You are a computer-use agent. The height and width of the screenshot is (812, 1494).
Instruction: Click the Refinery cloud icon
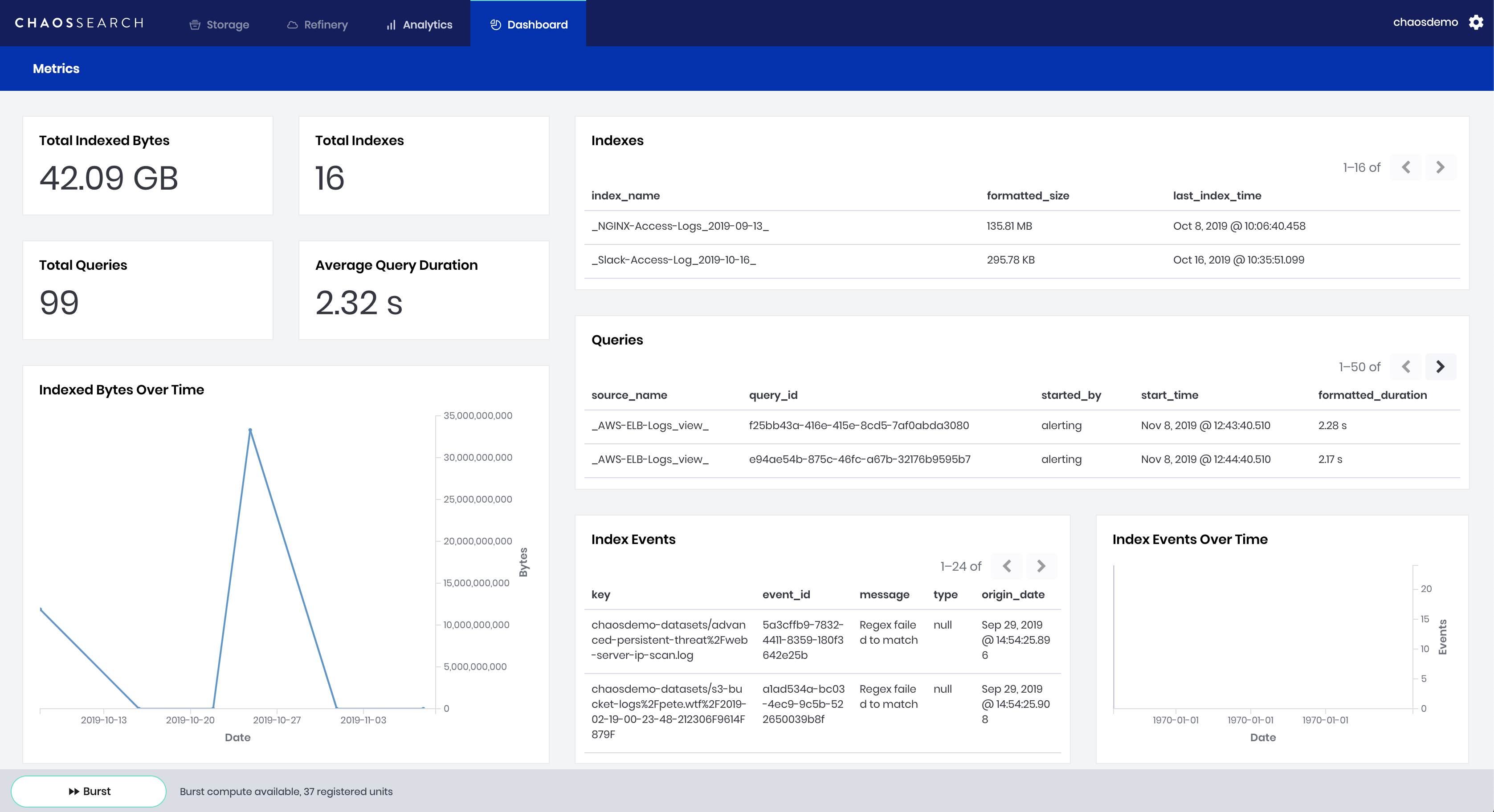(292, 25)
